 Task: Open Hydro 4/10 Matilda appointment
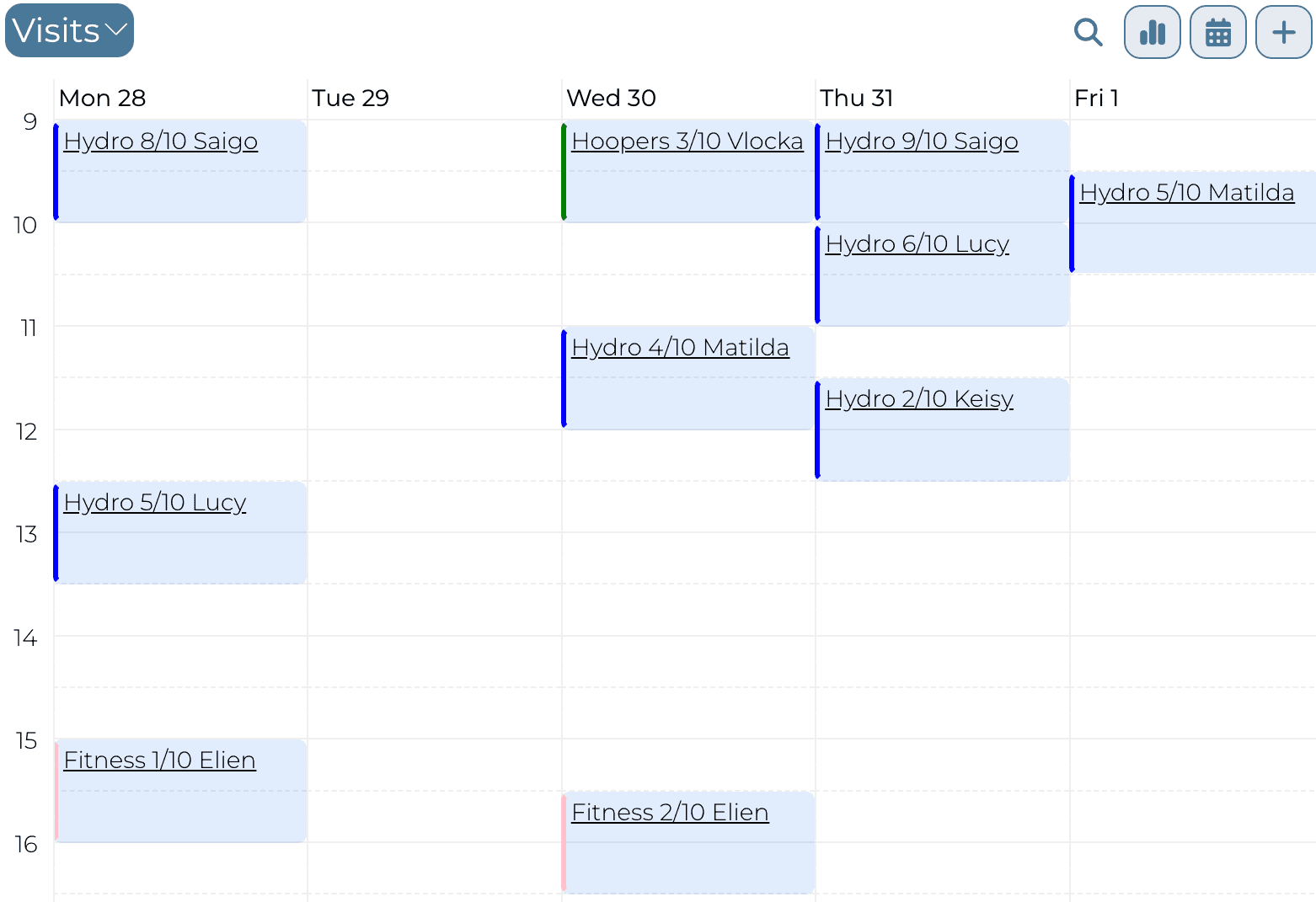click(x=680, y=347)
